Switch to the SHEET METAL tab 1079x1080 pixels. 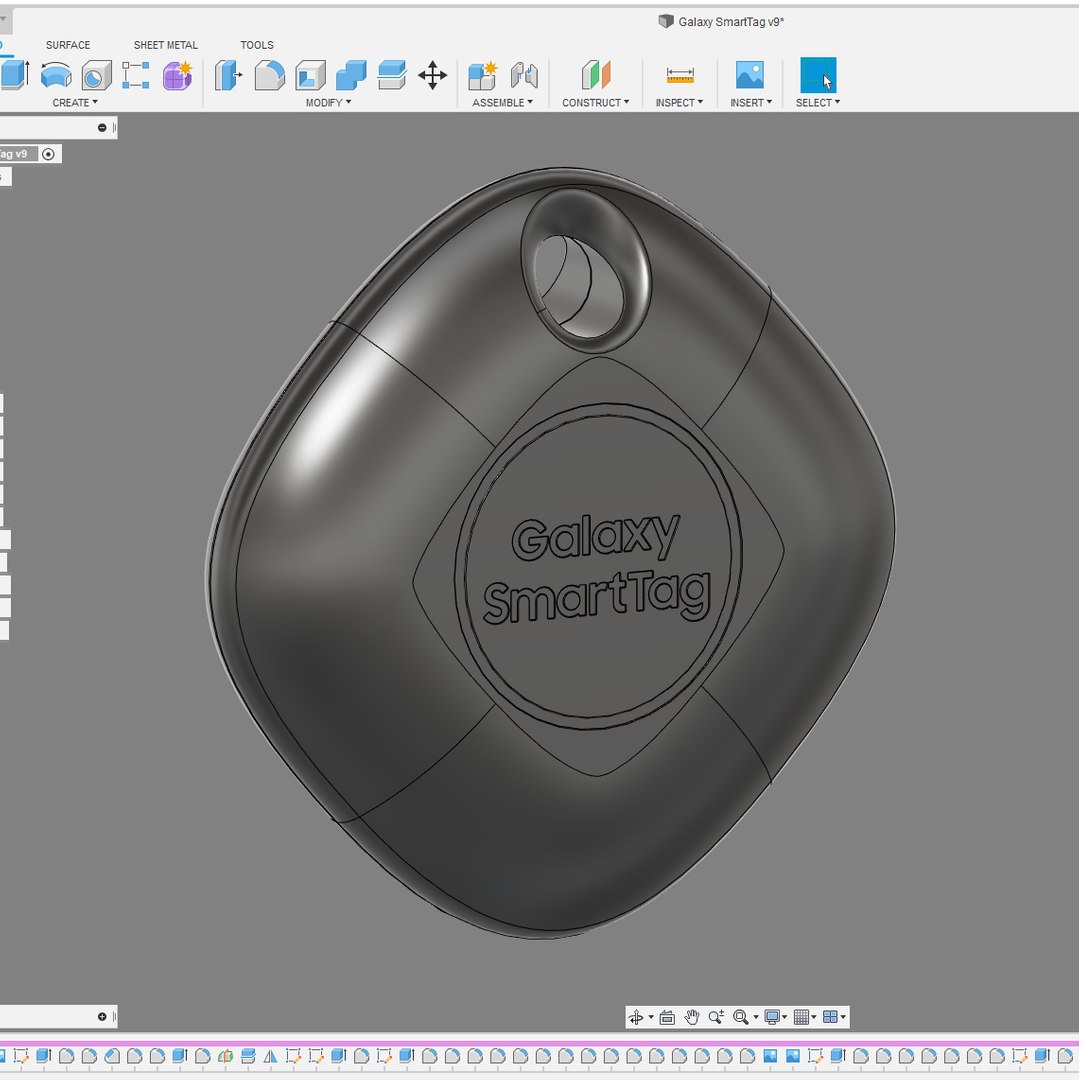point(165,45)
